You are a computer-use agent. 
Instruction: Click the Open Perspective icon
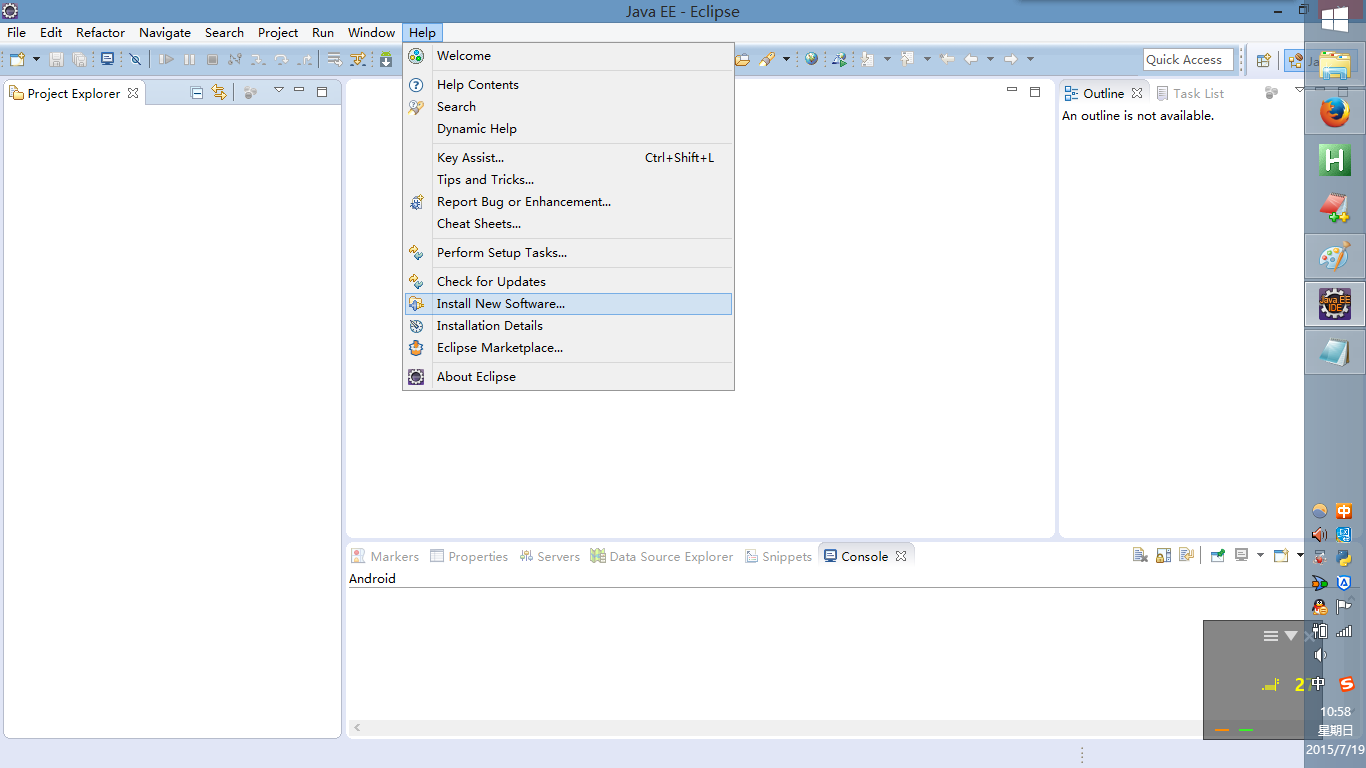pos(1263,60)
